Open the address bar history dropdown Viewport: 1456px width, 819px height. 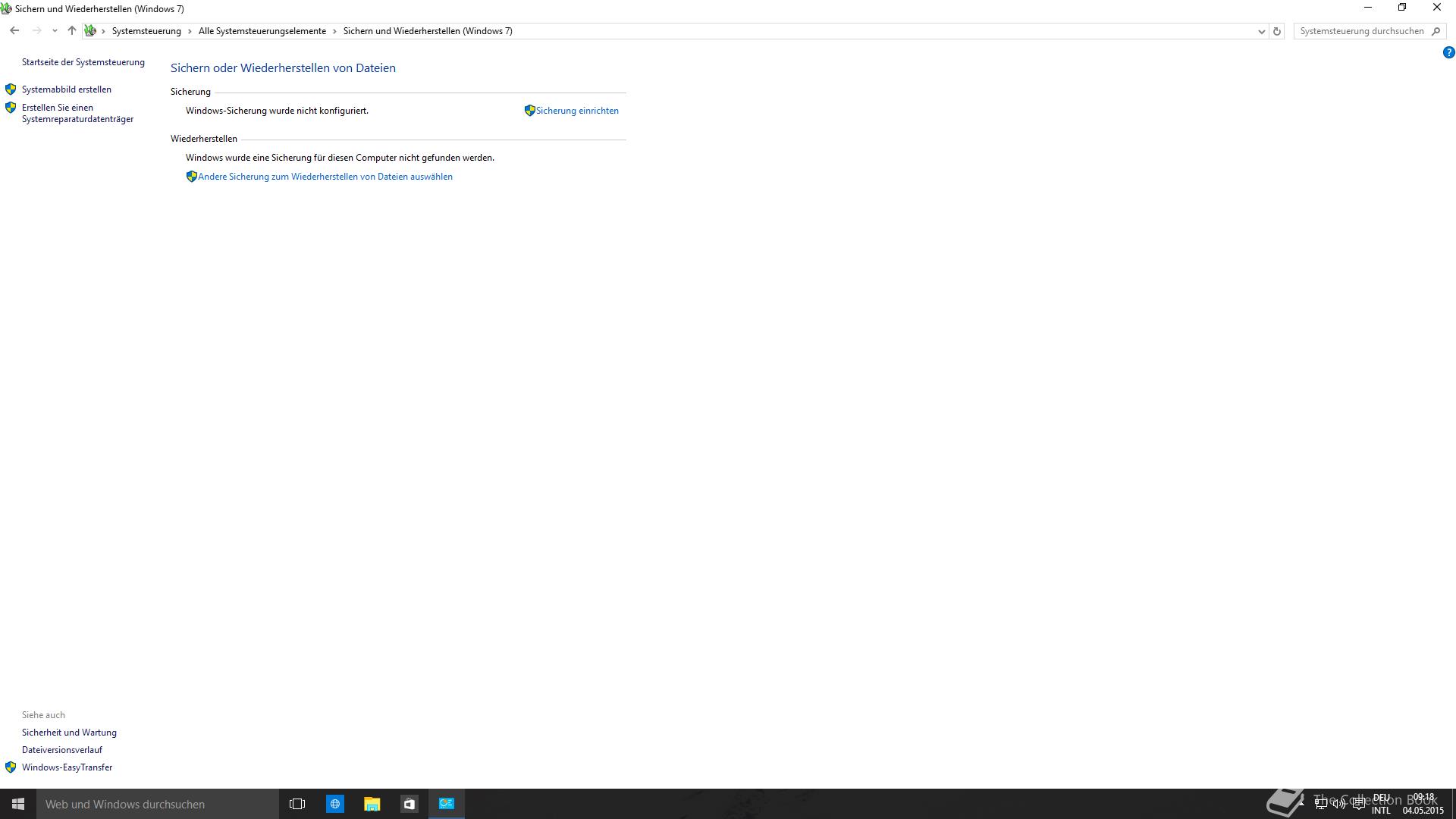(x=1261, y=31)
